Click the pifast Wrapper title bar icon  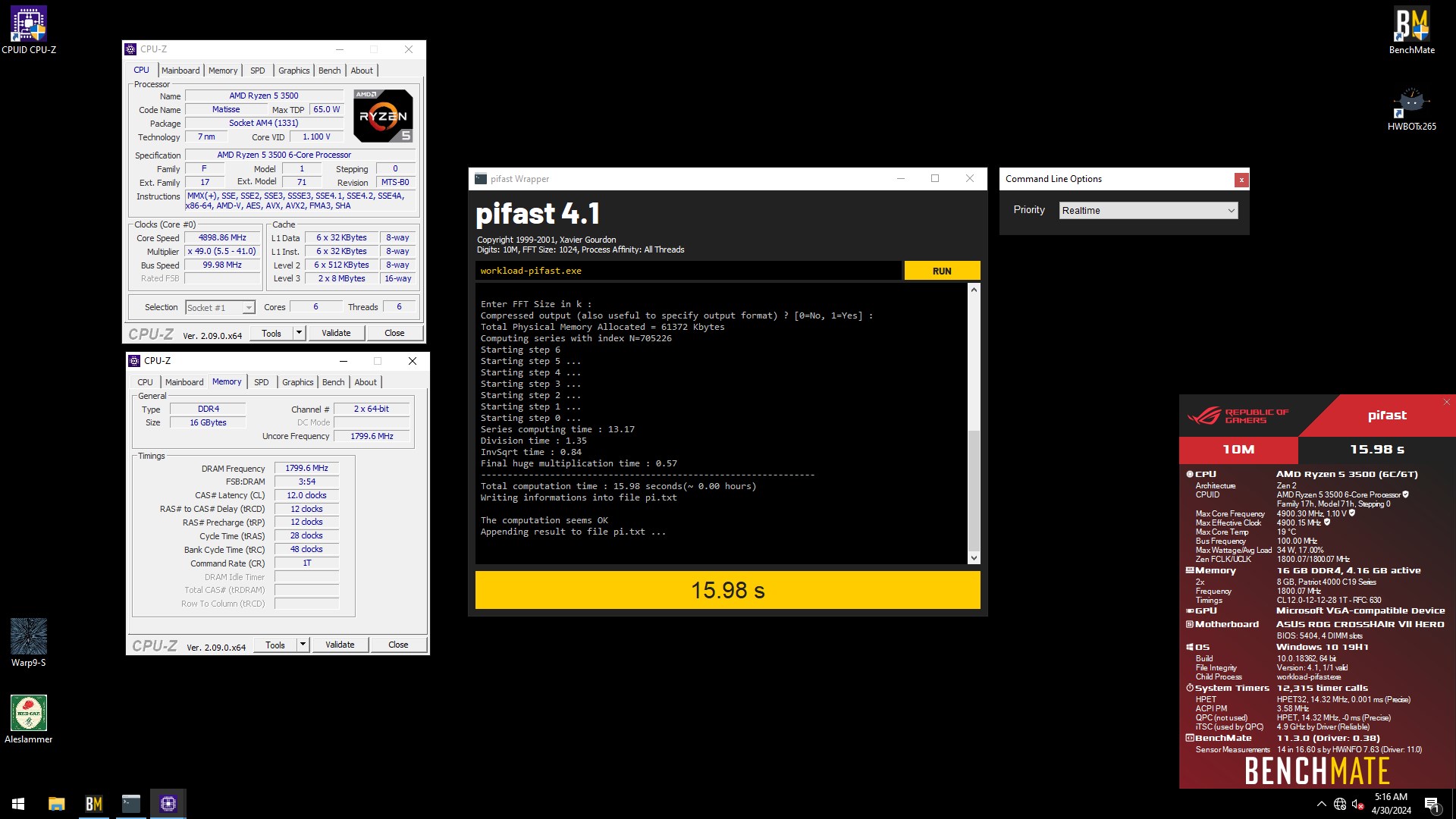click(481, 179)
